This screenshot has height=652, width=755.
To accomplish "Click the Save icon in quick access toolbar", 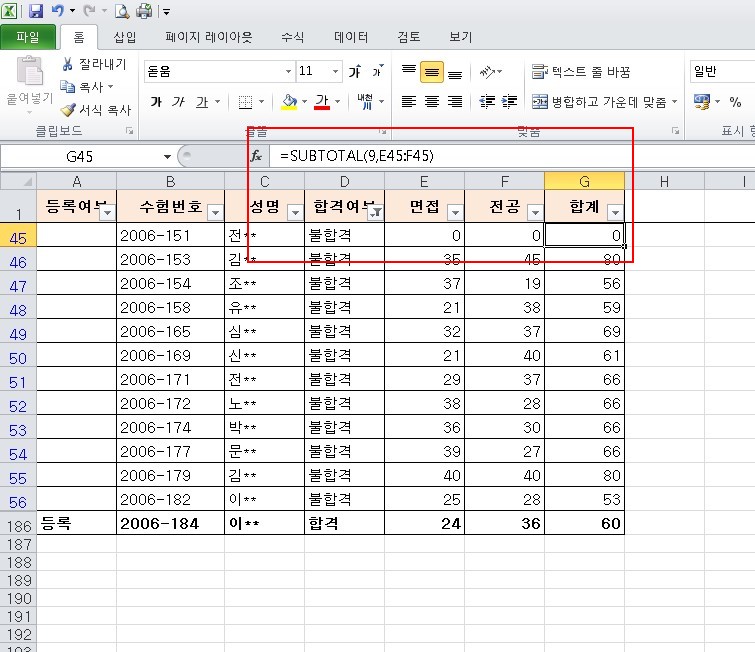I will click(x=36, y=11).
